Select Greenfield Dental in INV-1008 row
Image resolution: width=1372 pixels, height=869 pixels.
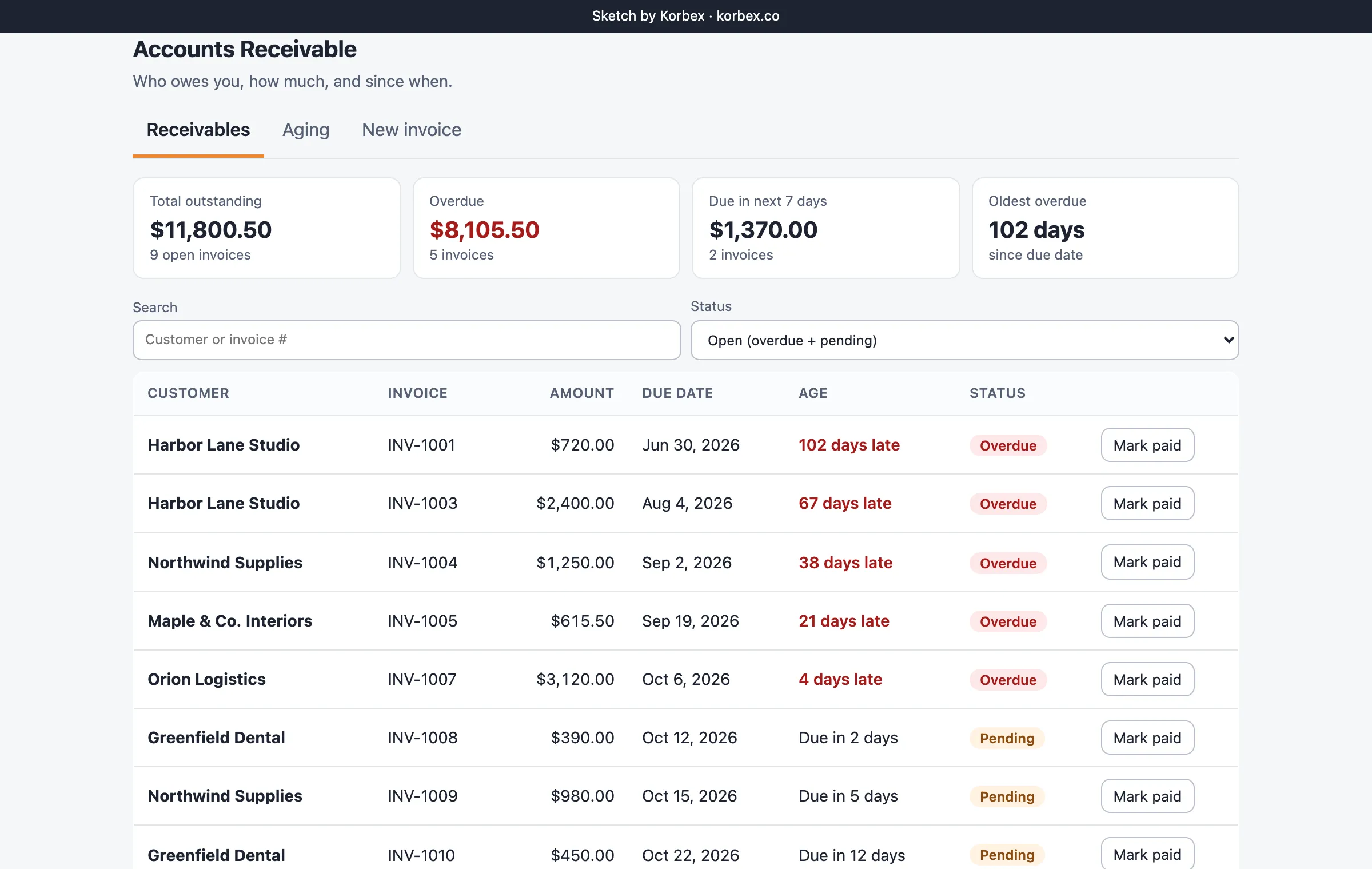tap(216, 738)
